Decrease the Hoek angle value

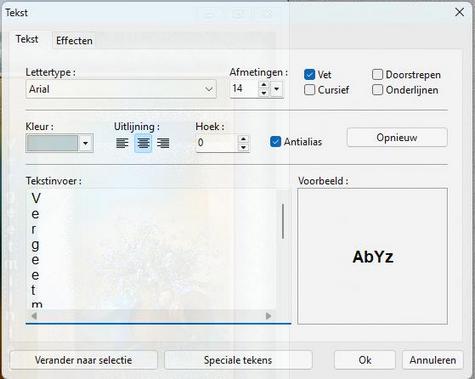244,147
